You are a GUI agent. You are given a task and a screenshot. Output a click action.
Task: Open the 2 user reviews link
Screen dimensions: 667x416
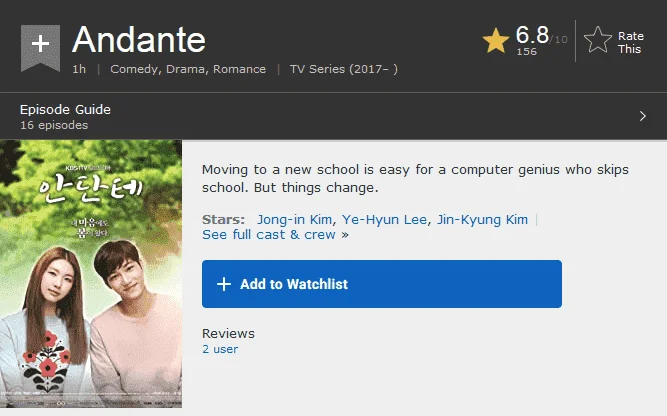coord(220,349)
